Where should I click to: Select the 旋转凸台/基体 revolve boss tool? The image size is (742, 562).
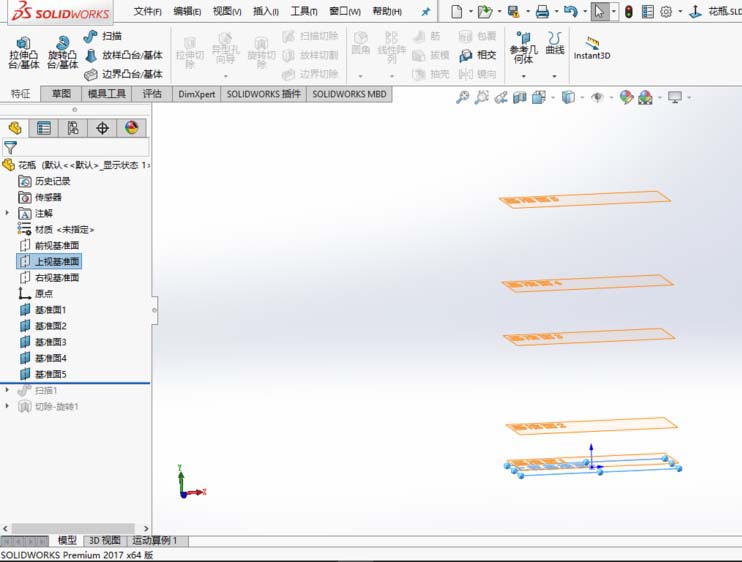click(62, 53)
